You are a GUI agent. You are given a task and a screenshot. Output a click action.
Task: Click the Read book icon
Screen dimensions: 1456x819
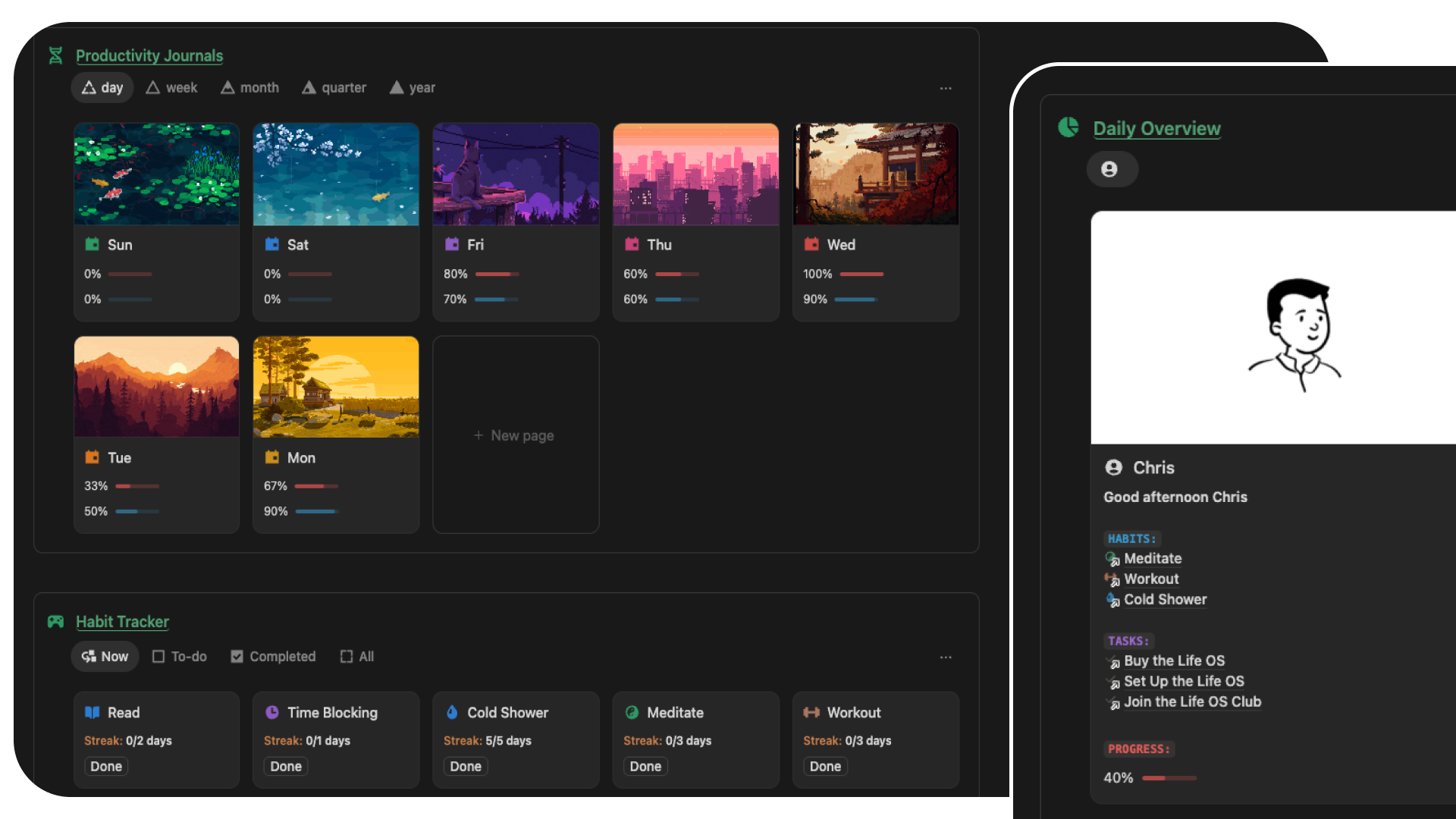(x=92, y=712)
